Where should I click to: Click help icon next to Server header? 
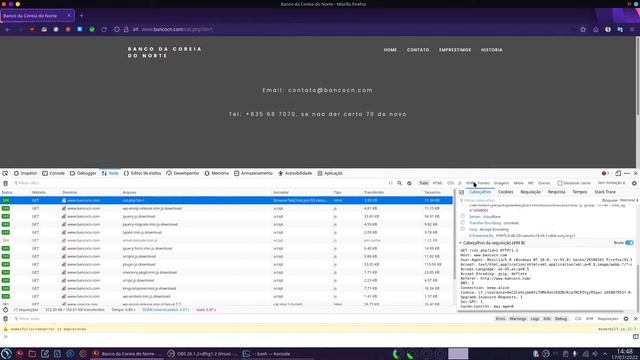tap(462, 216)
